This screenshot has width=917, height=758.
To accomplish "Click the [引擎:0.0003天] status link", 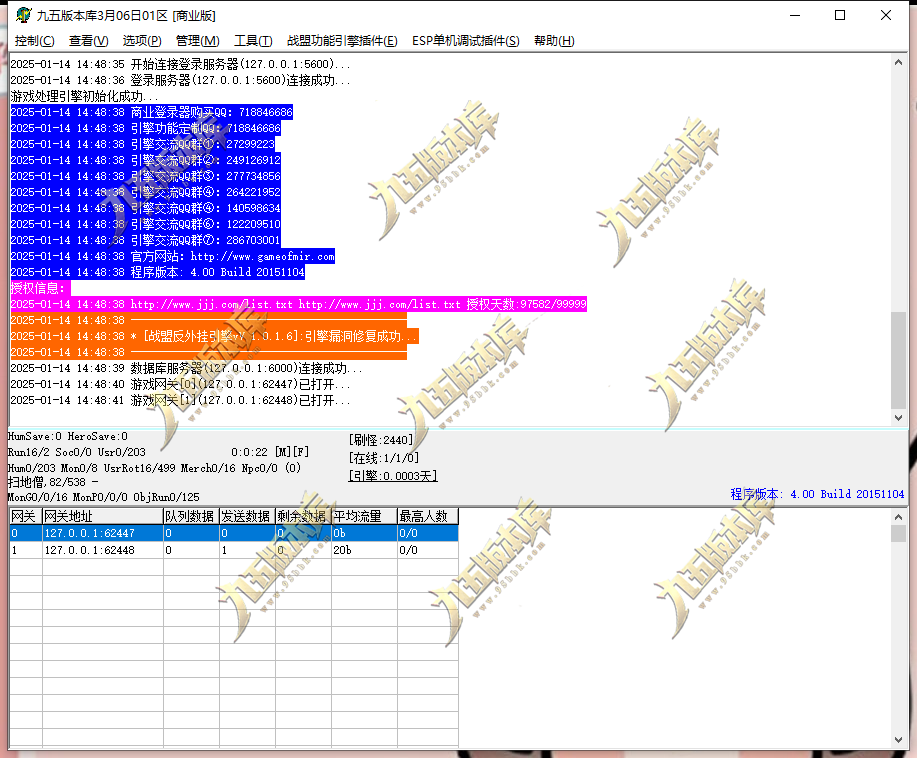I will 392,476.
